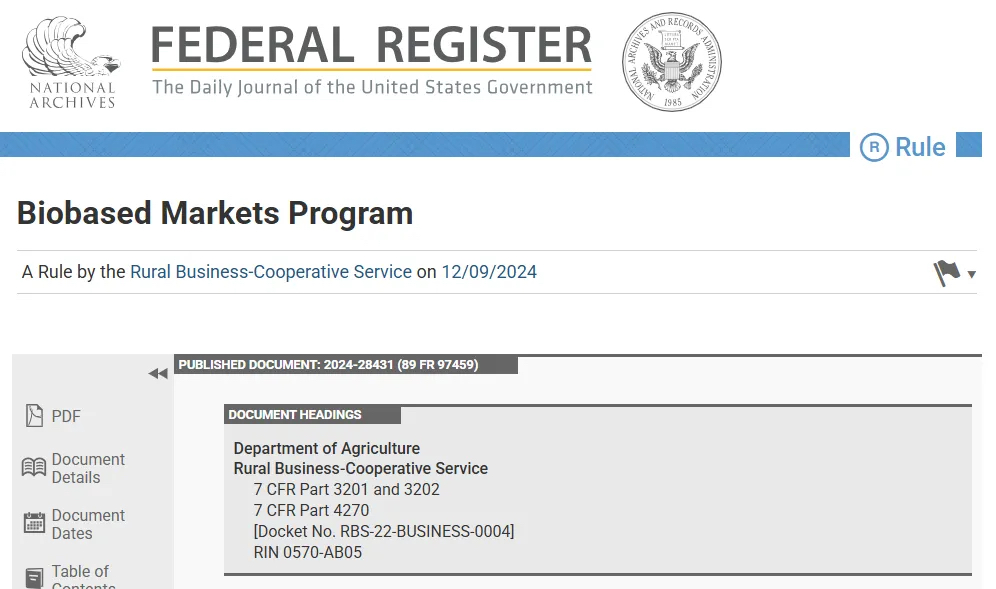Click the FEDERAL REGISTER title banner
996x589 pixels.
372,60
